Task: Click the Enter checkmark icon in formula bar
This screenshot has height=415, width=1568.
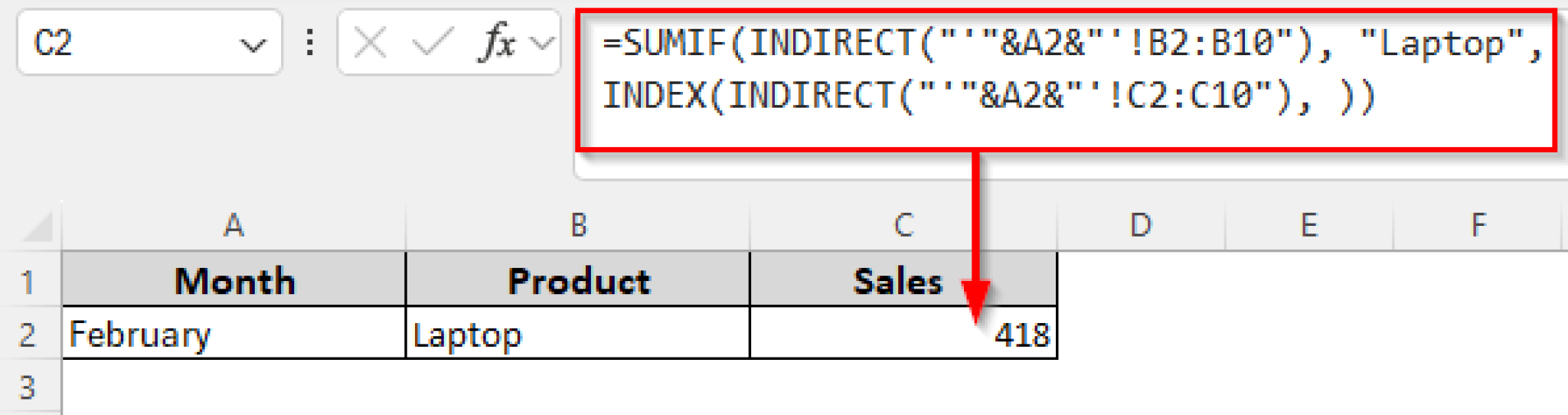Action: click(x=432, y=42)
